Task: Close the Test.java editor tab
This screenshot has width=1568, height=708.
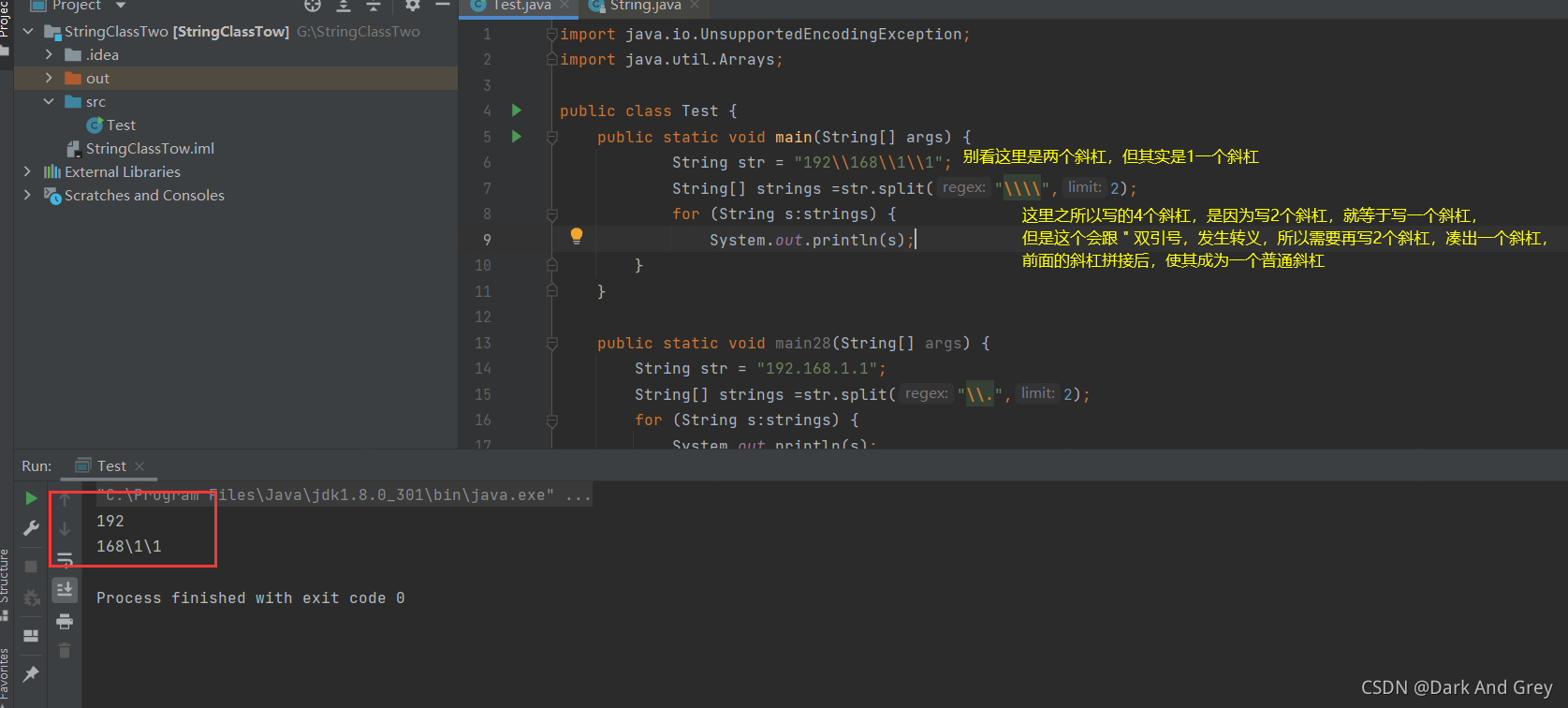Action: (x=564, y=6)
